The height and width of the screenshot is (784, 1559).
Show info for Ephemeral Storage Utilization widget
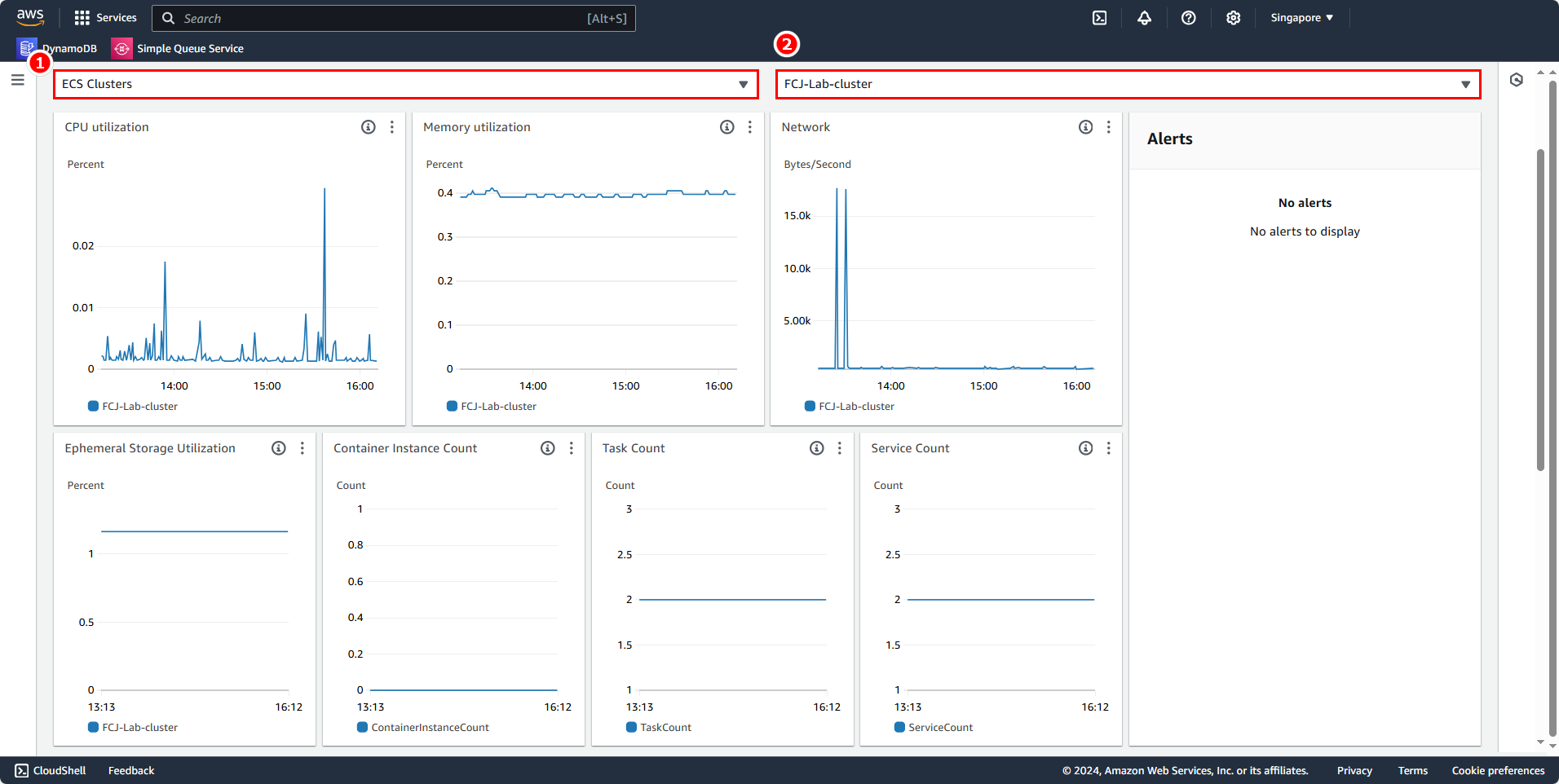(279, 448)
